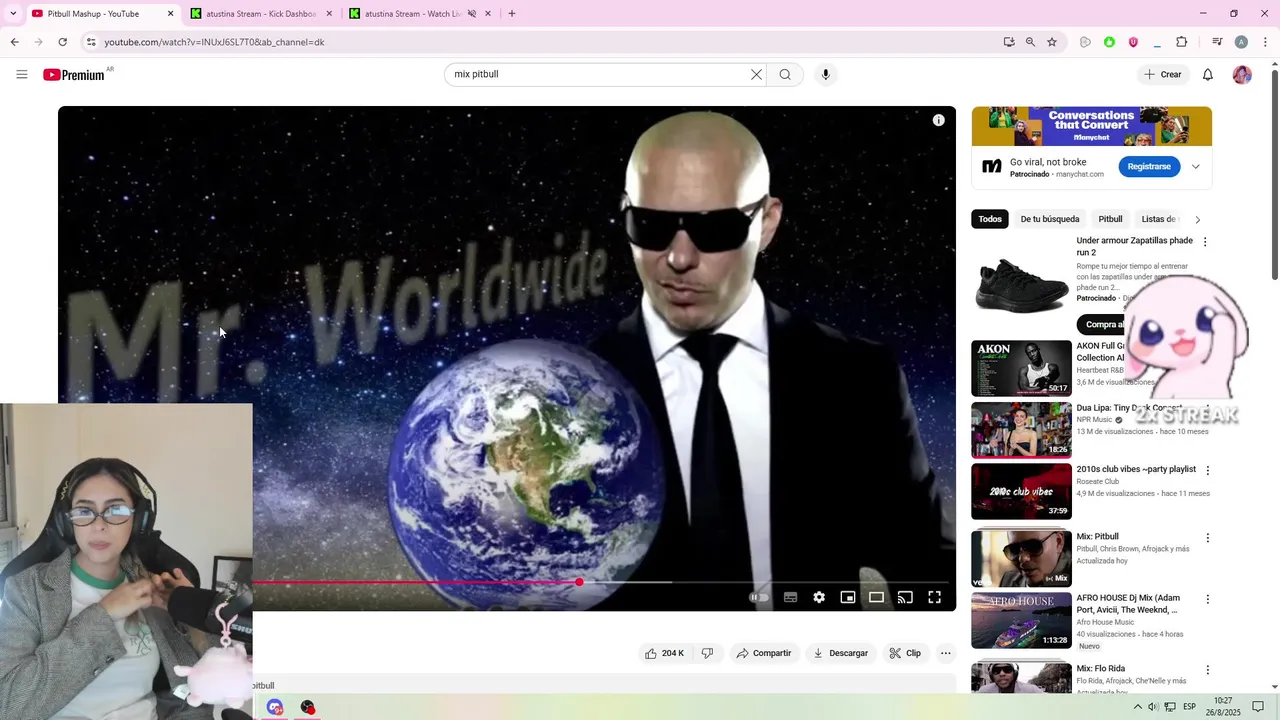This screenshot has height=720, width=1280.
Task: Open the YouTube account avatar menu
Action: (1242, 74)
